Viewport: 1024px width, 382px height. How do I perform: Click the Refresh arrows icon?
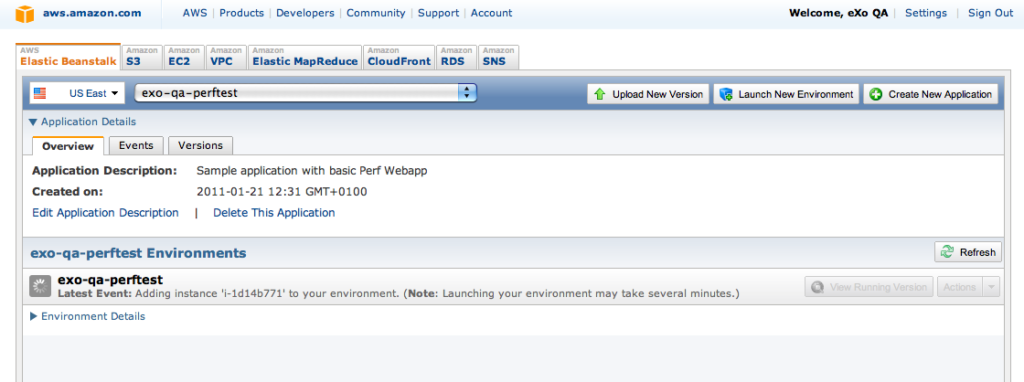coord(946,252)
